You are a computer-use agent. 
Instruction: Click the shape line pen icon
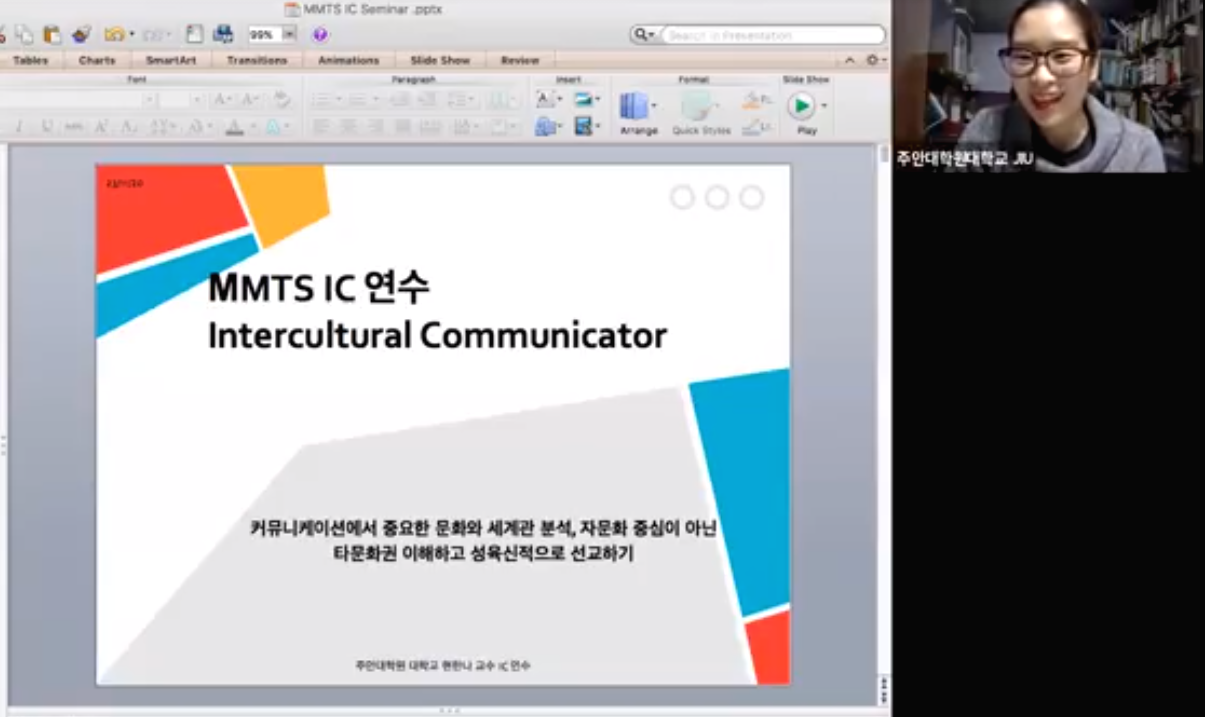(752, 126)
